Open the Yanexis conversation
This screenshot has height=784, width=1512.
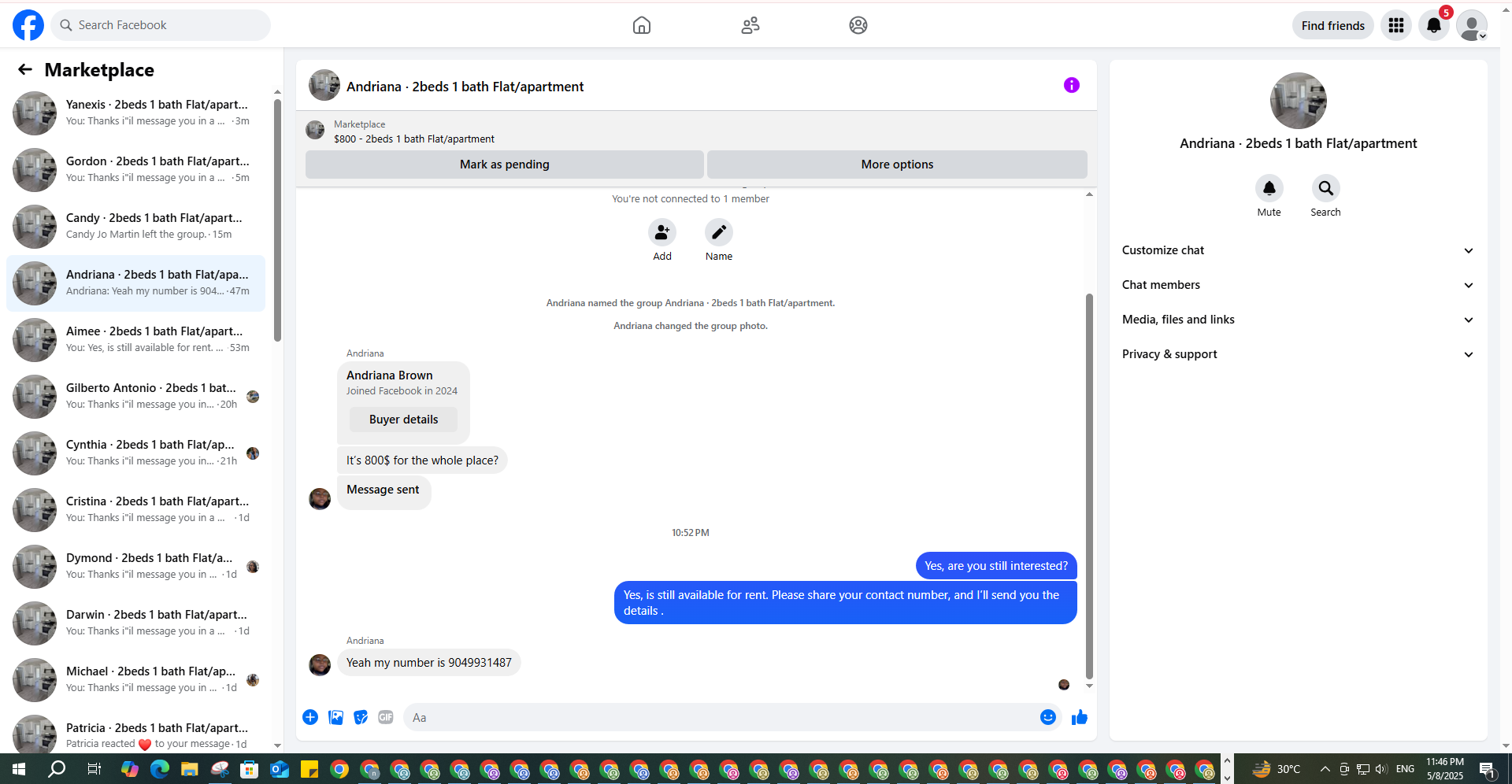point(135,113)
